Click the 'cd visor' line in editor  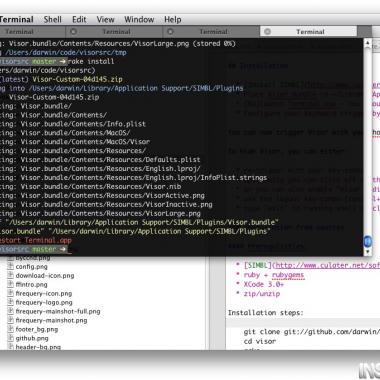coord(260,341)
